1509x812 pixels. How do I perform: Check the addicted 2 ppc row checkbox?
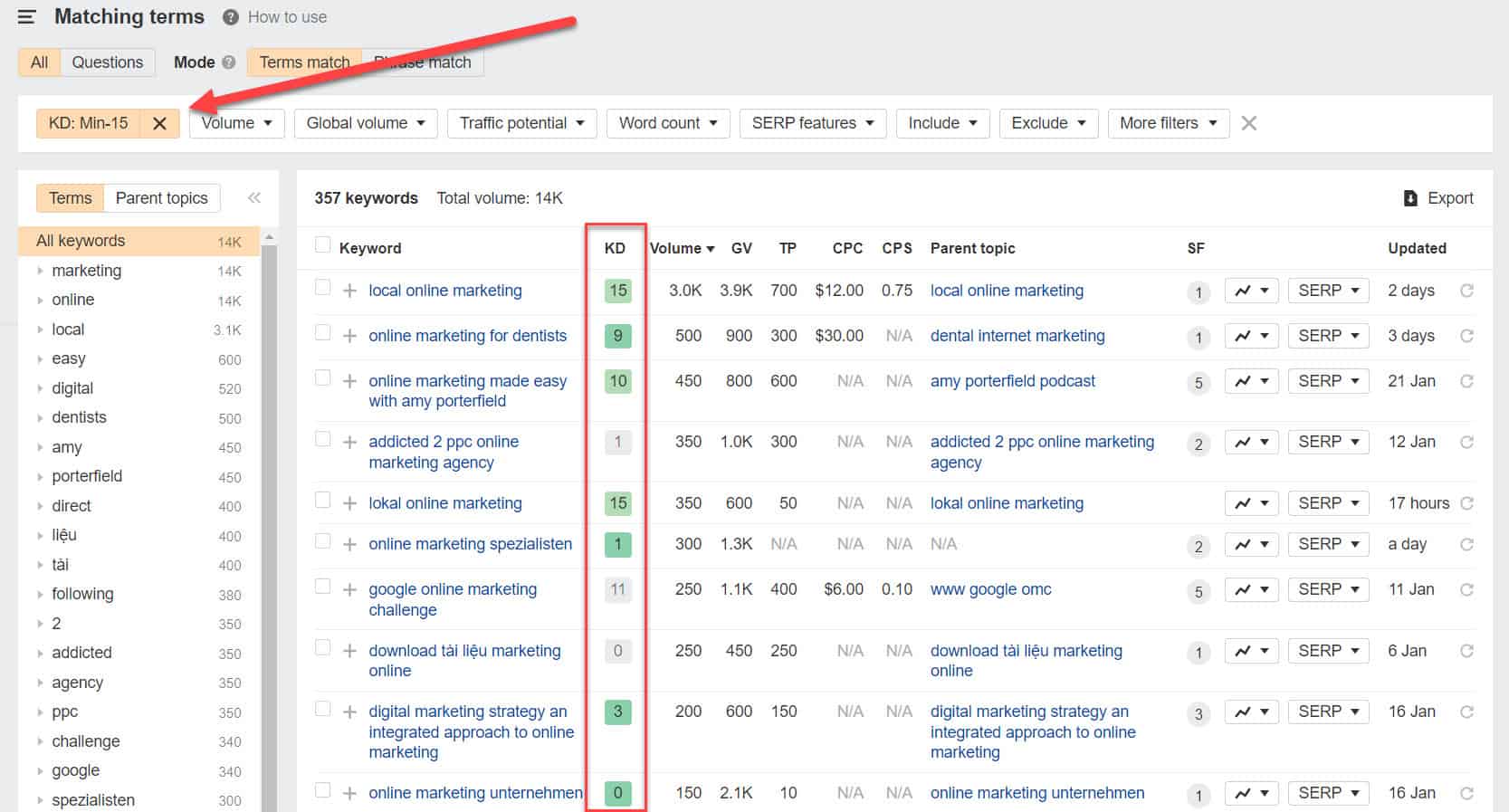coord(322,439)
